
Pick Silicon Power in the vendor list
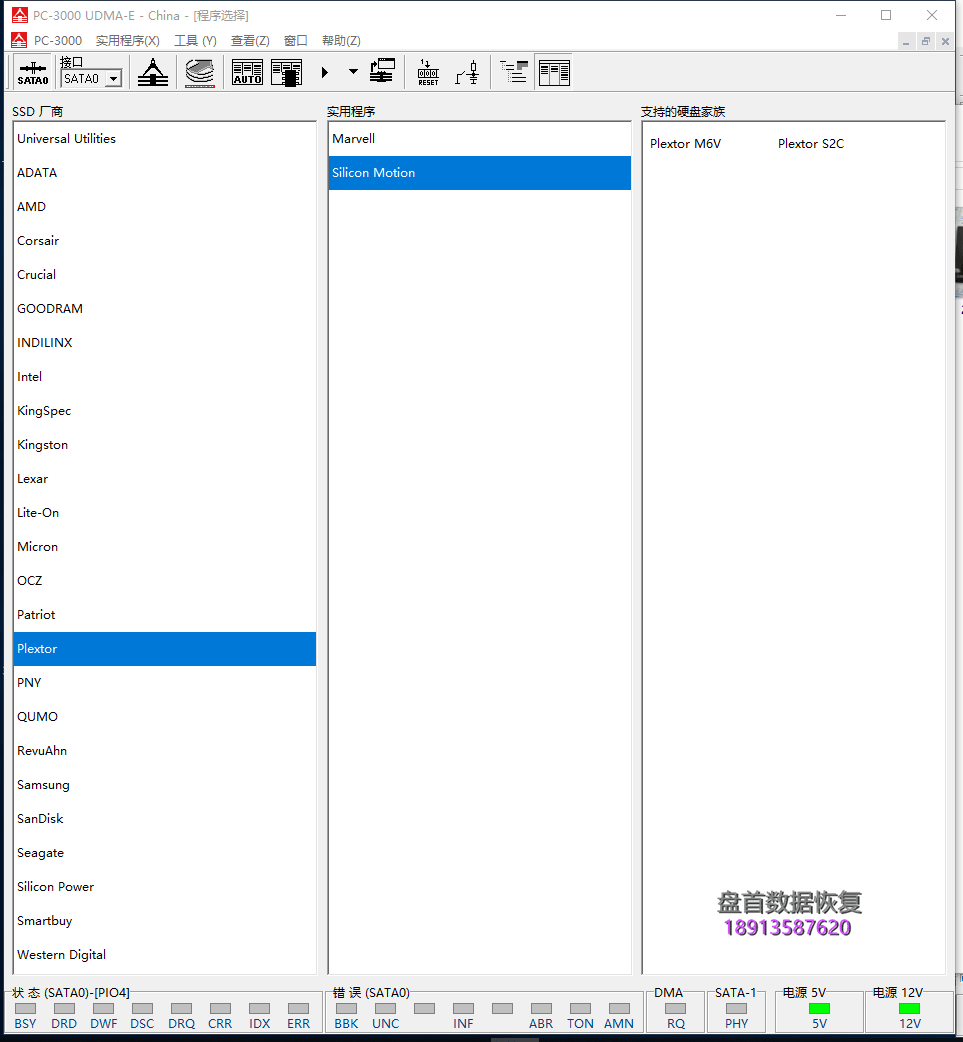pyautogui.click(x=164, y=886)
